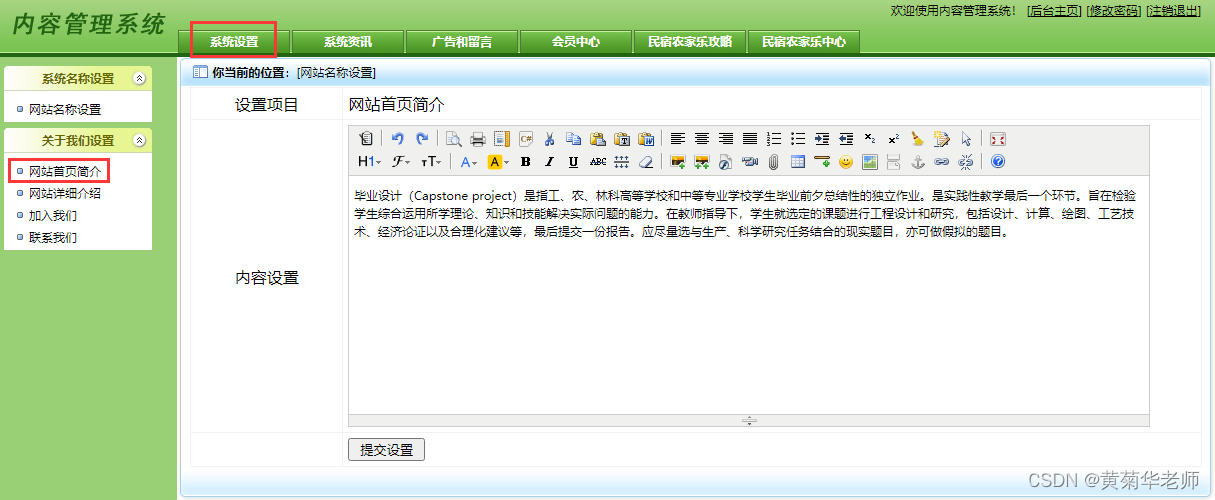Toggle italic formatting
This screenshot has height=500, width=1215.
(x=549, y=161)
